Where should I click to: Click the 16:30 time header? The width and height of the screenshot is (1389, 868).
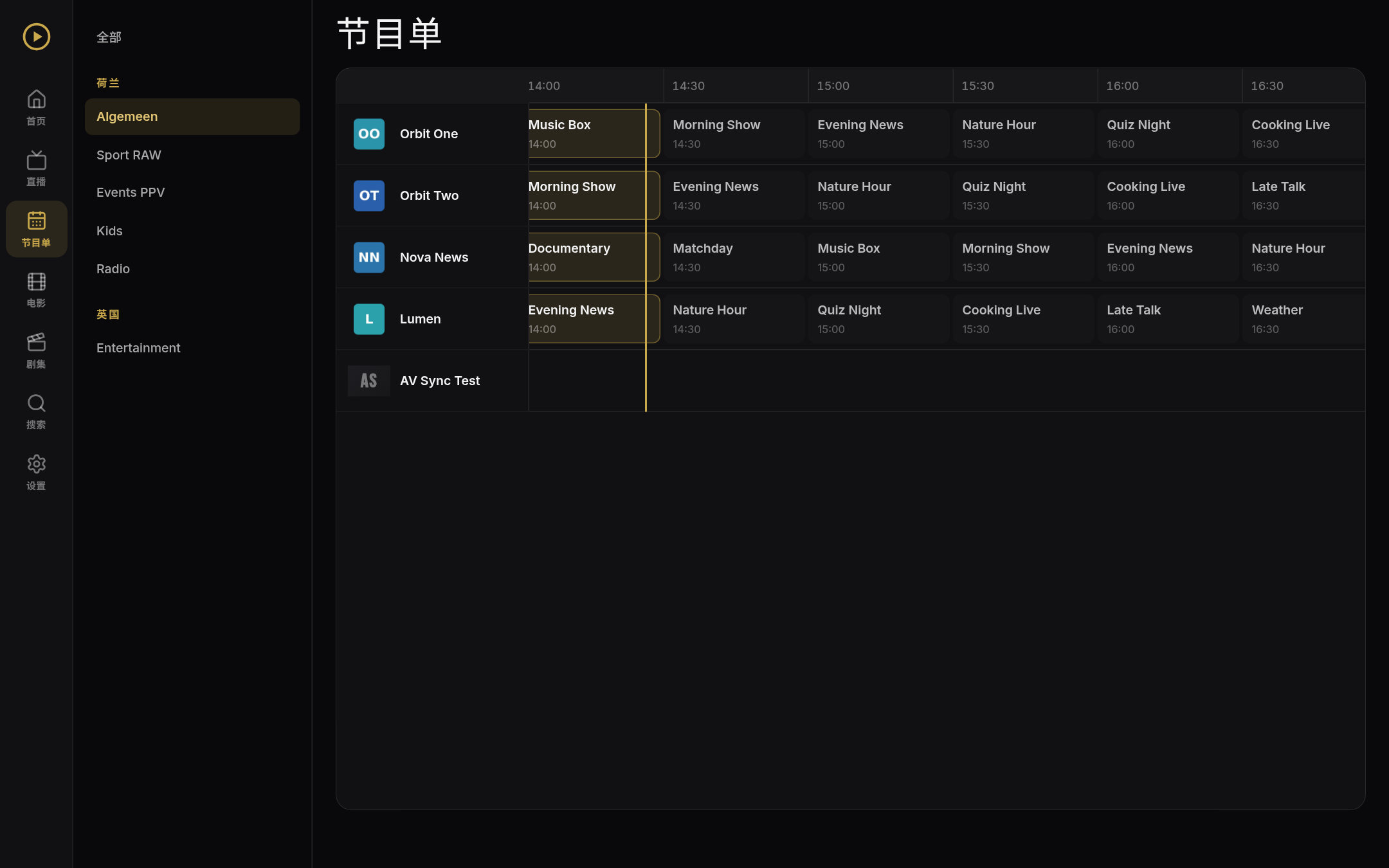(1267, 86)
